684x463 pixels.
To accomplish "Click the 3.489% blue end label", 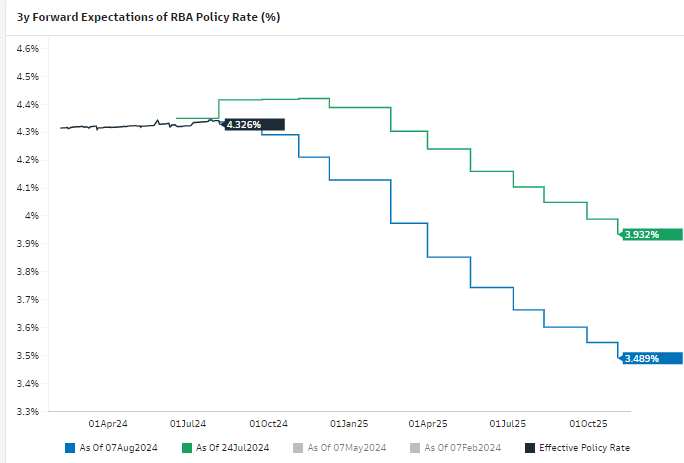I will pyautogui.click(x=642, y=358).
